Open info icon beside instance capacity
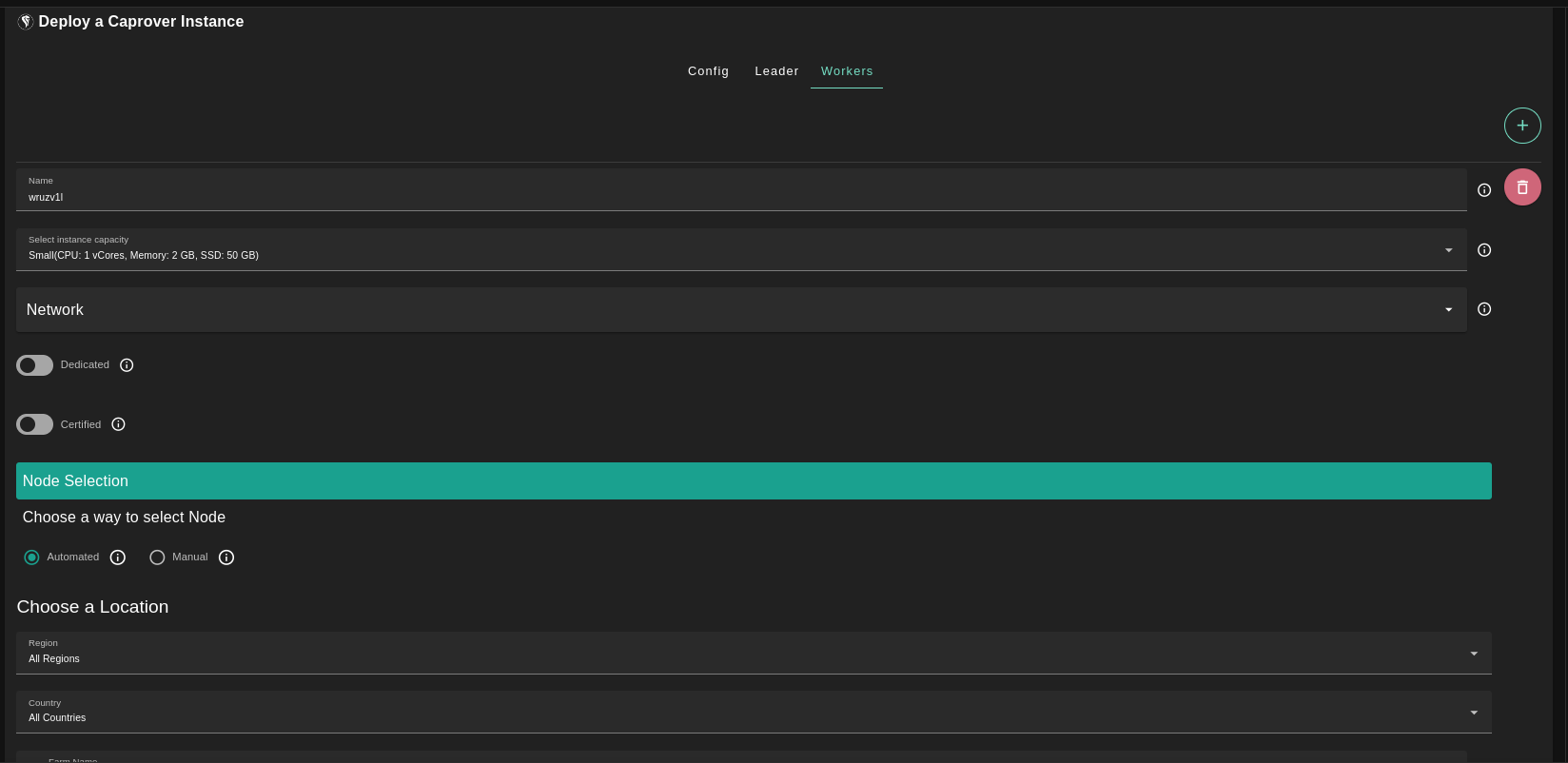The height and width of the screenshot is (763, 1568). 1484,250
